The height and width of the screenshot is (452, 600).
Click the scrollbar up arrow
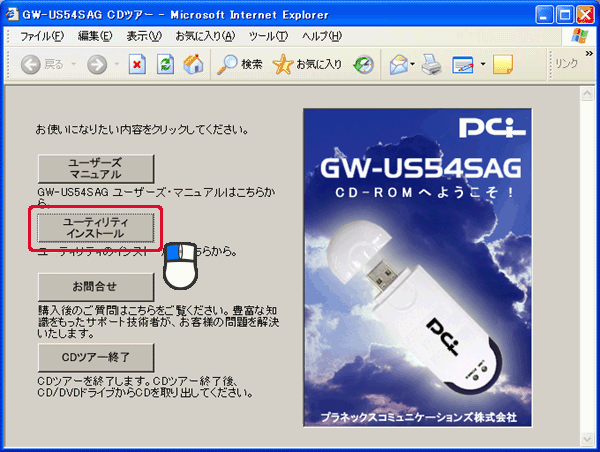point(587,94)
